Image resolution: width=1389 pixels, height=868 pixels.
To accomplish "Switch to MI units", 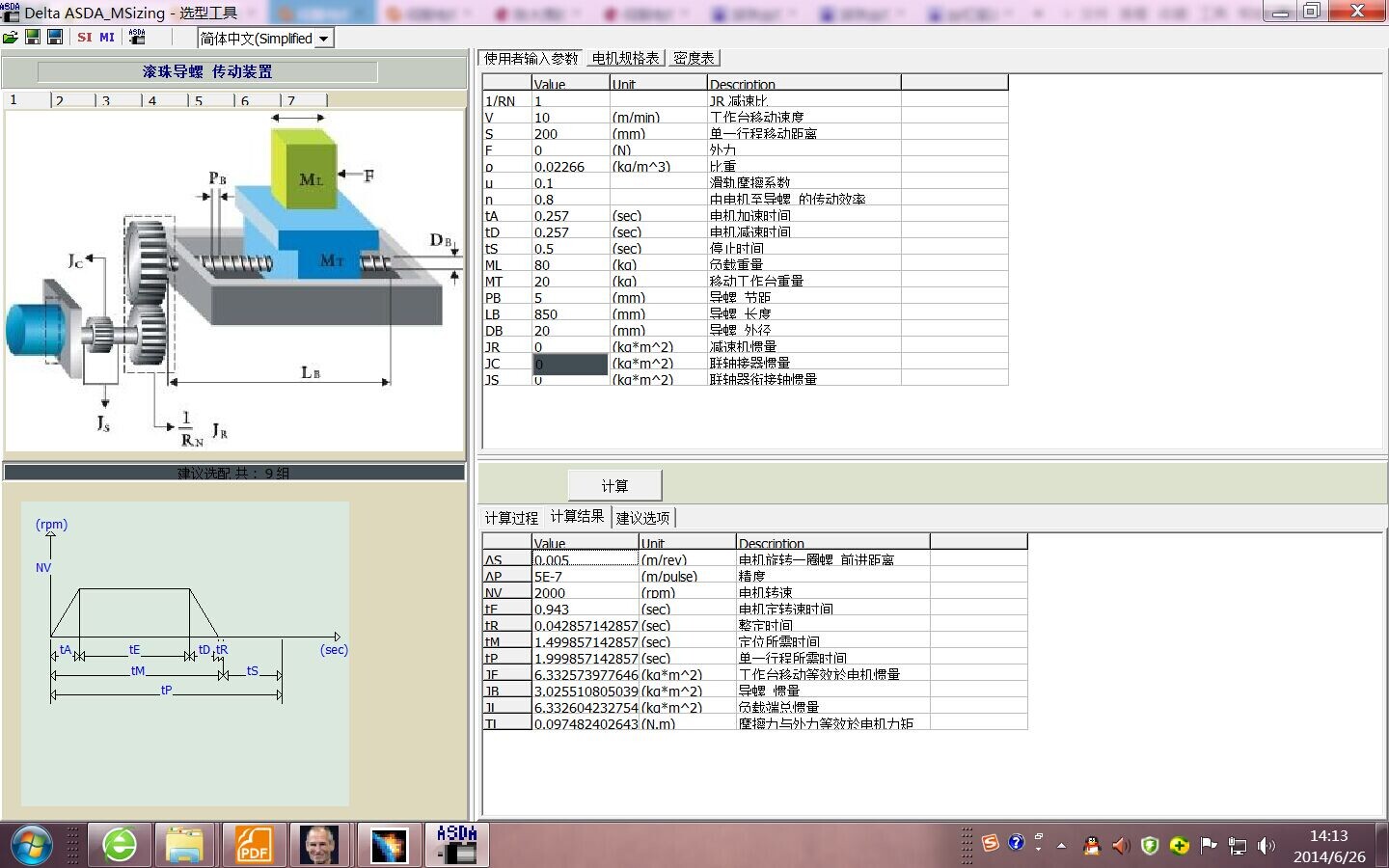I will click(x=107, y=38).
